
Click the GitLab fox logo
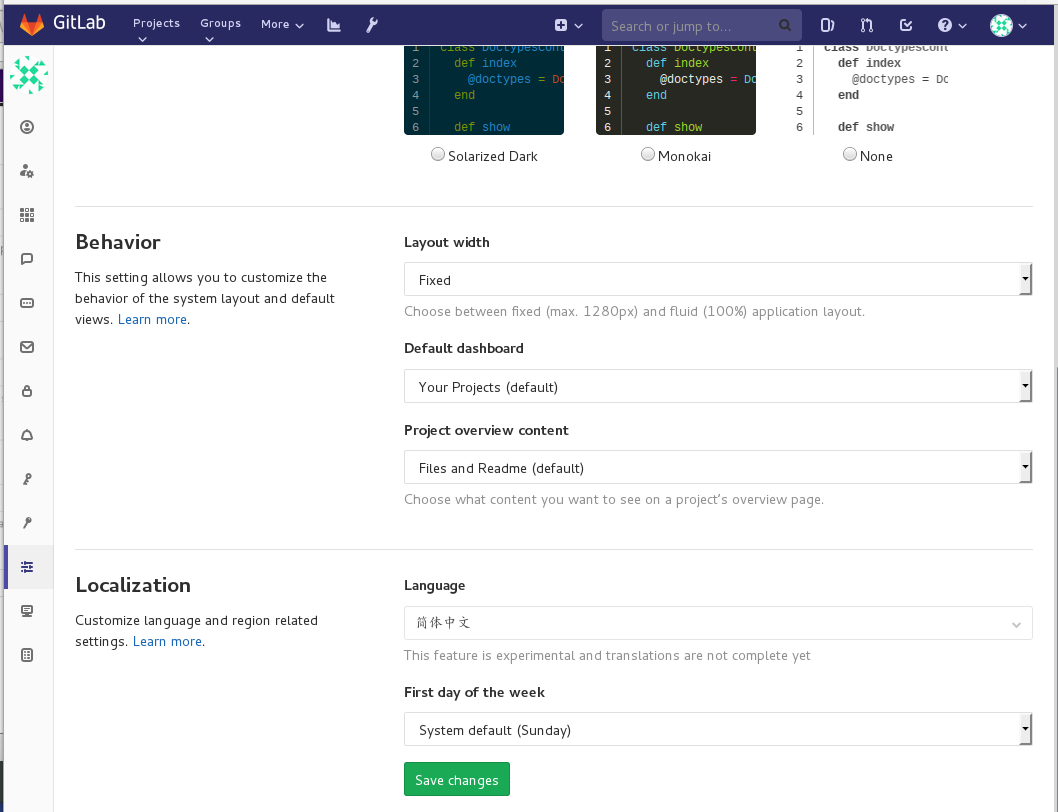click(x=32, y=24)
